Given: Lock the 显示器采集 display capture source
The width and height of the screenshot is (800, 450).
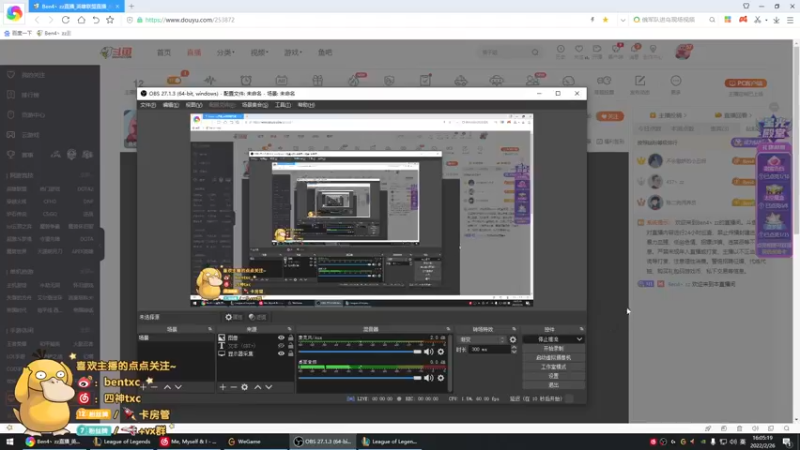Looking at the screenshot, I should 290,354.
